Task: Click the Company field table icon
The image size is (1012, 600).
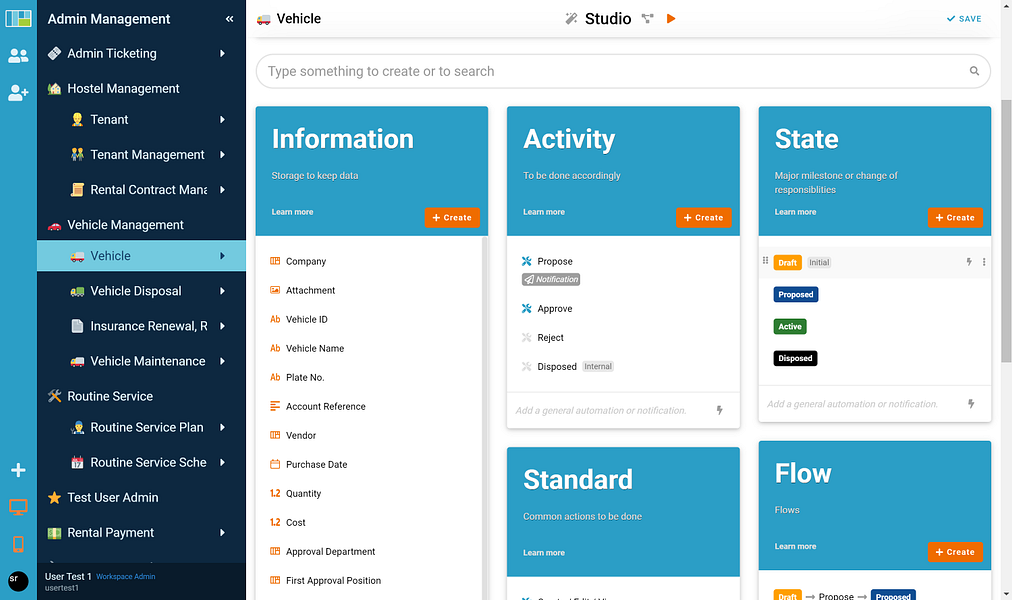Action: 275,261
